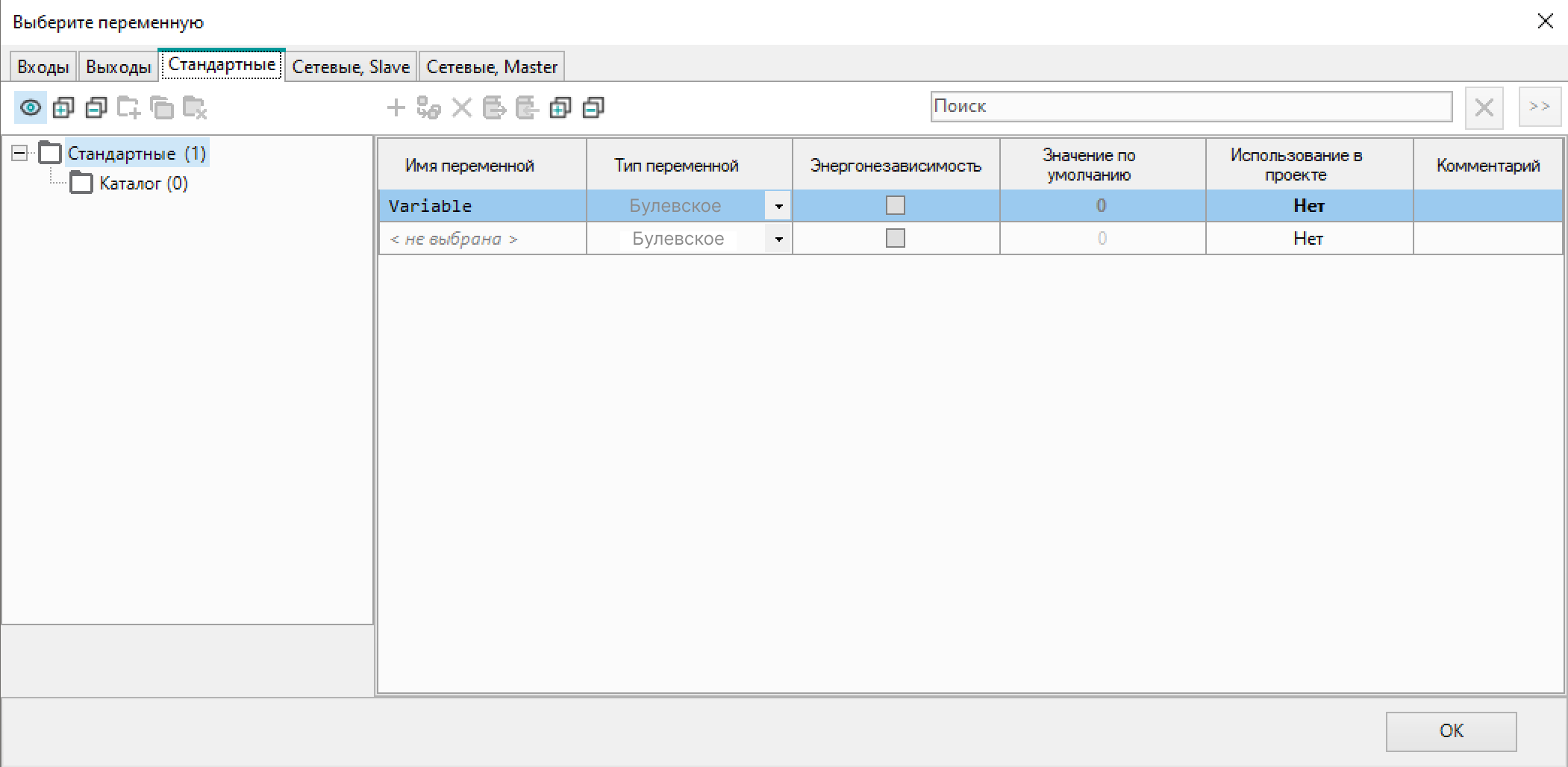Viewport: 1568px width, 767px height.
Task: Collapse the Стандартные tree node
Action: (x=19, y=153)
